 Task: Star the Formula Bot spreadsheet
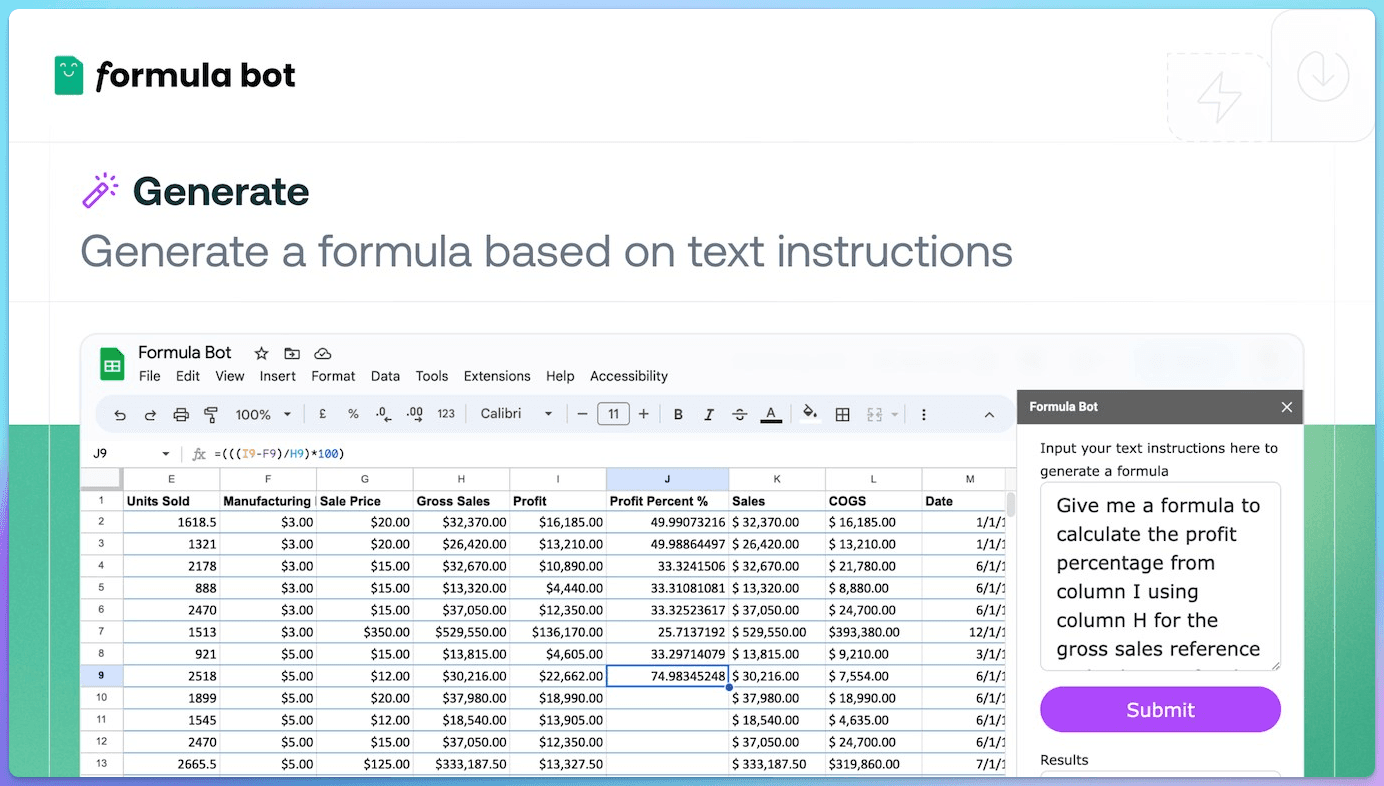tap(261, 353)
